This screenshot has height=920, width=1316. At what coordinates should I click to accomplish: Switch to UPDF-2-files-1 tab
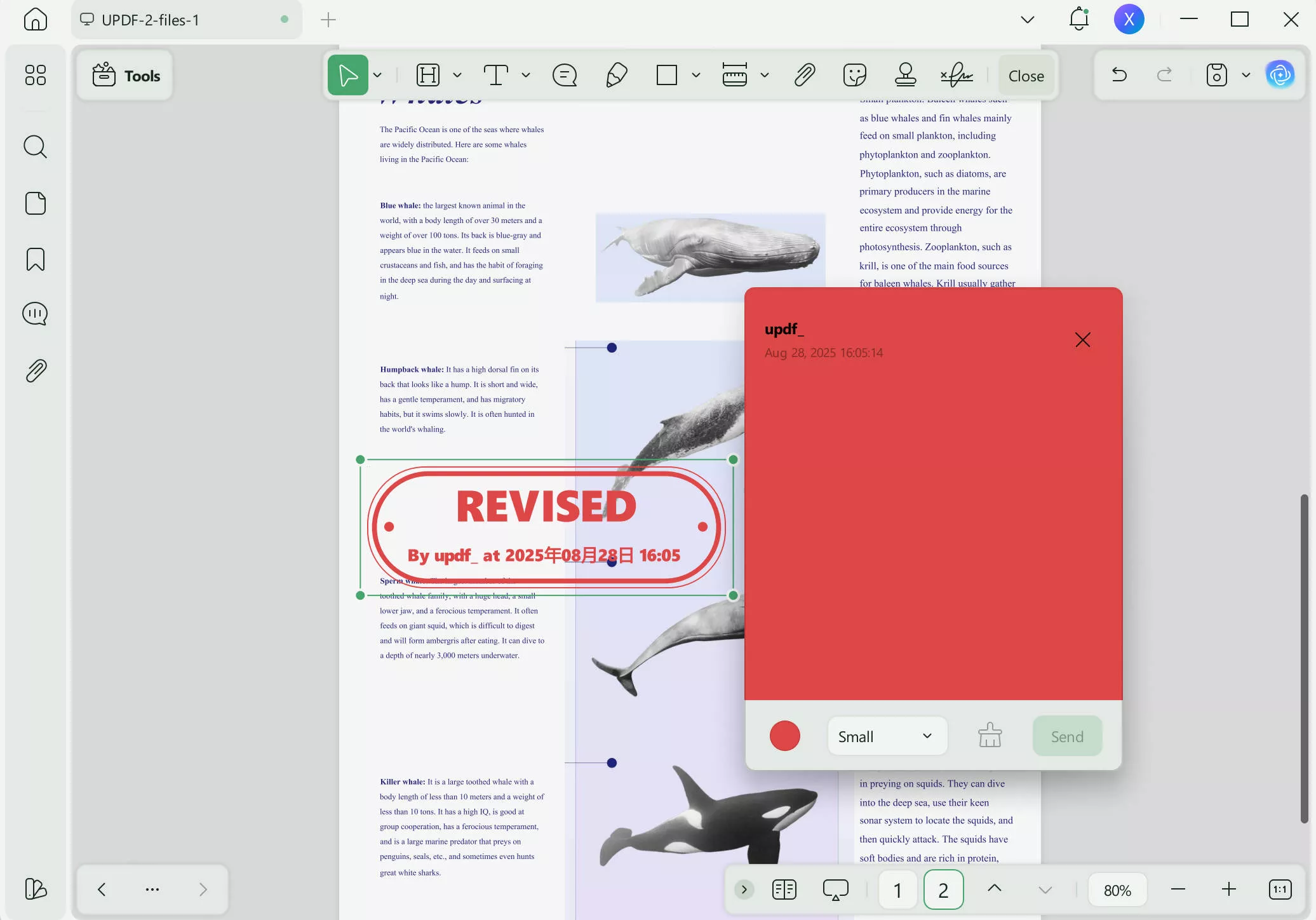click(187, 20)
